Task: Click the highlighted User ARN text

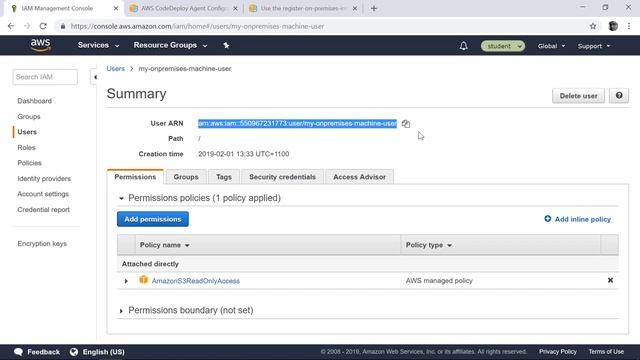Action: click(297, 123)
